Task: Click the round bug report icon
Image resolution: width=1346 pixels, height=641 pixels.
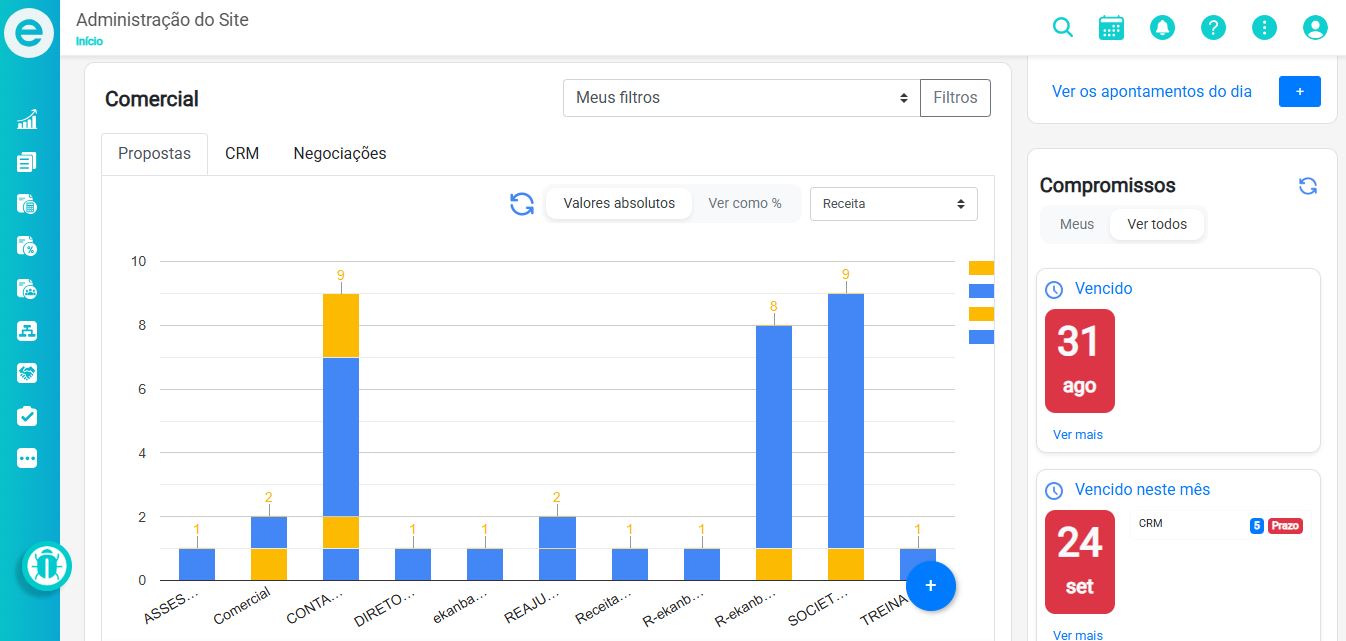Action: click(x=47, y=566)
